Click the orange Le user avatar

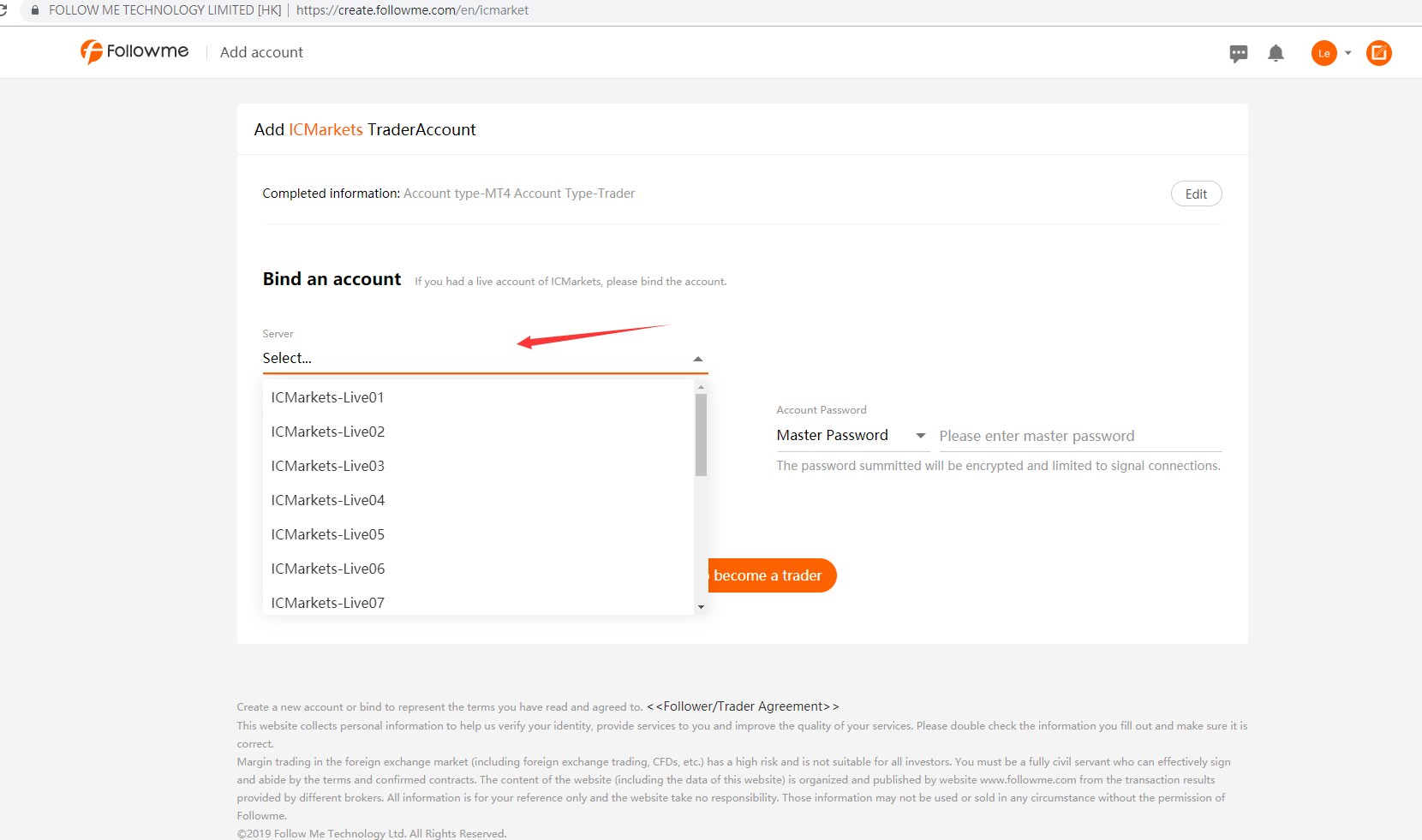tap(1323, 53)
